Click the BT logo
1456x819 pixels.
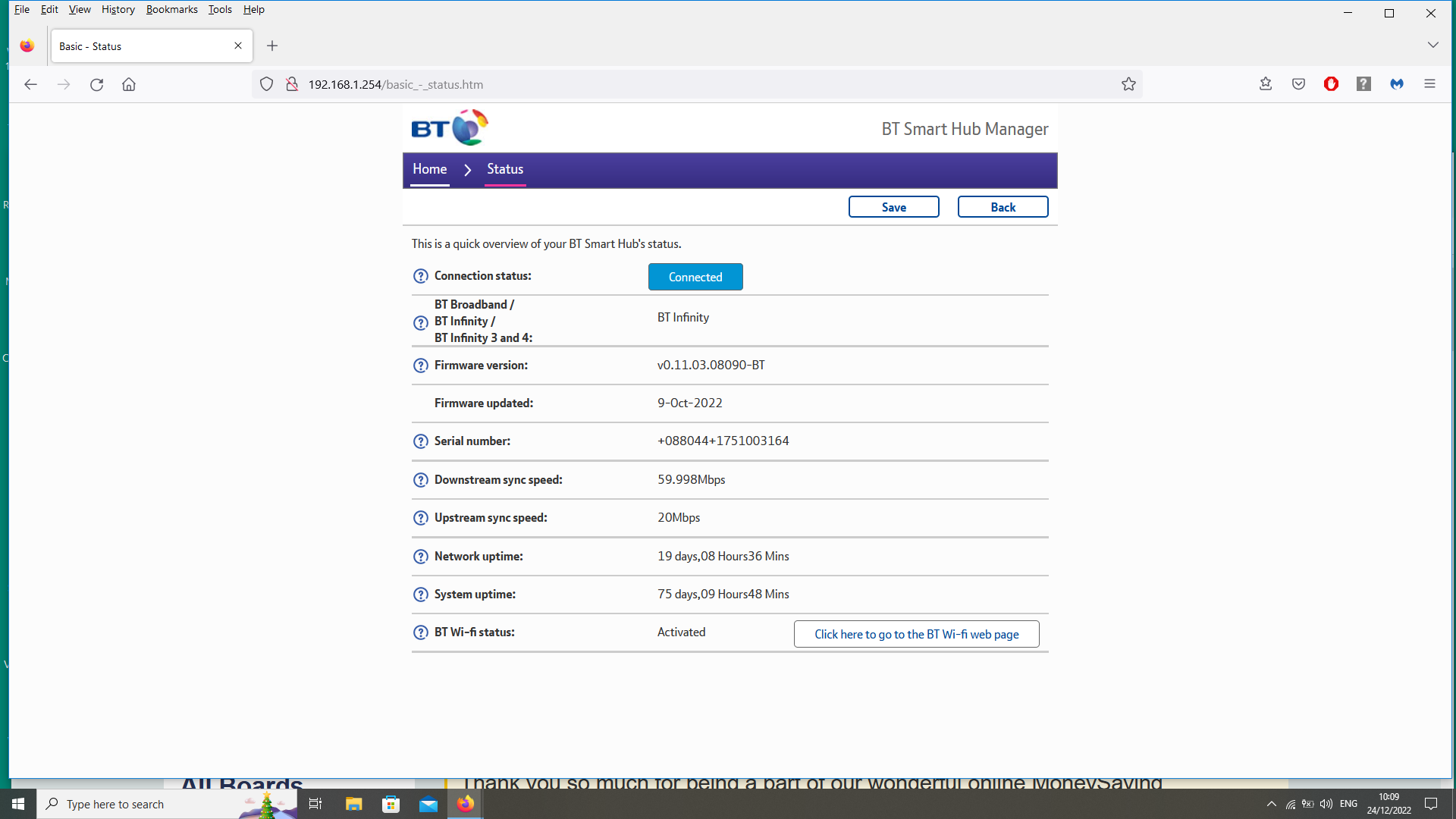(x=450, y=127)
